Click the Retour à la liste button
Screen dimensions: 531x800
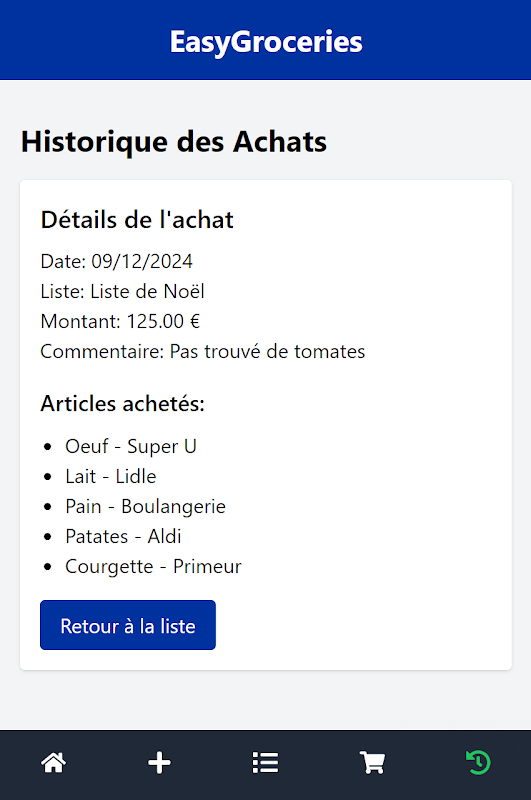(x=128, y=625)
